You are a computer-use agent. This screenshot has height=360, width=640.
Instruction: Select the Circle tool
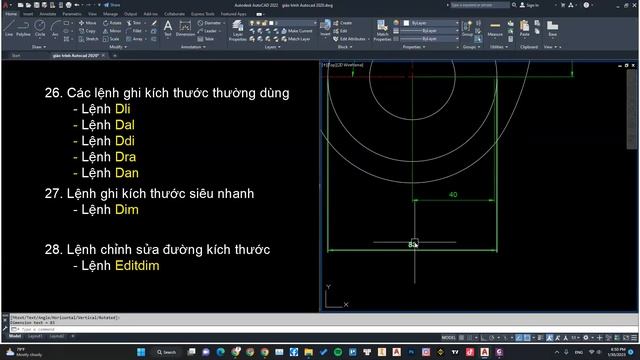click(x=40, y=28)
